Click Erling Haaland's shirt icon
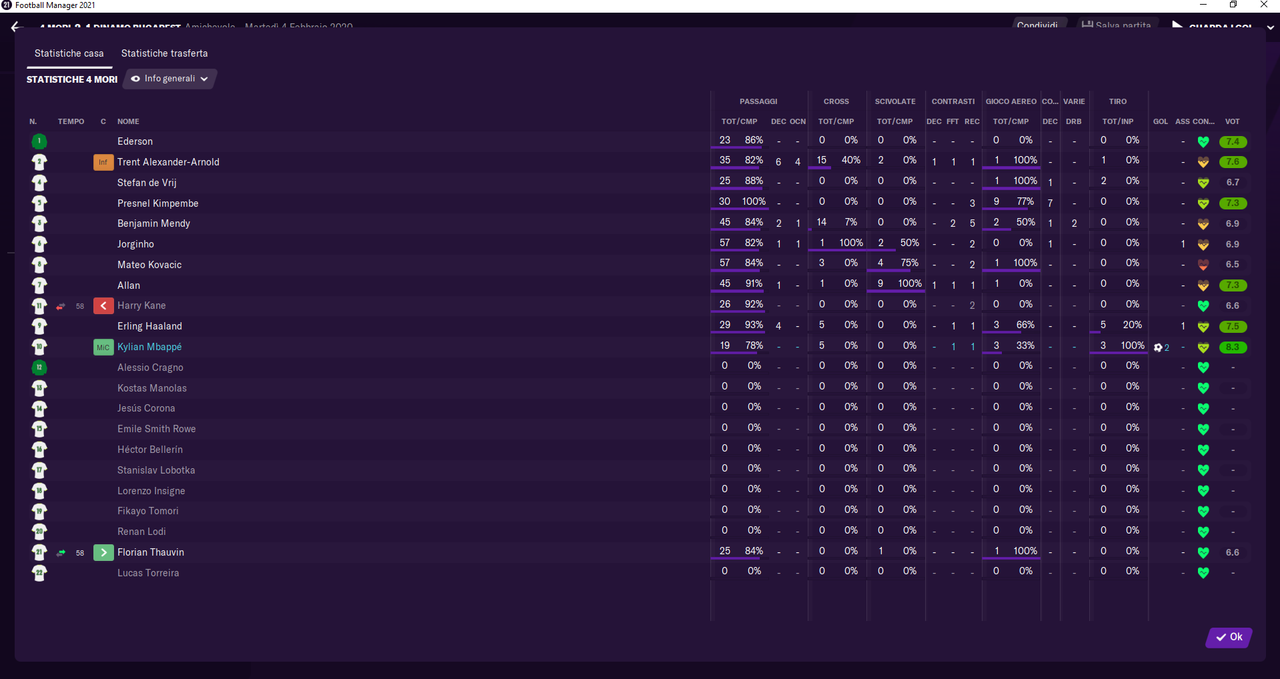Viewport: 1280px width, 679px height. (x=39, y=326)
